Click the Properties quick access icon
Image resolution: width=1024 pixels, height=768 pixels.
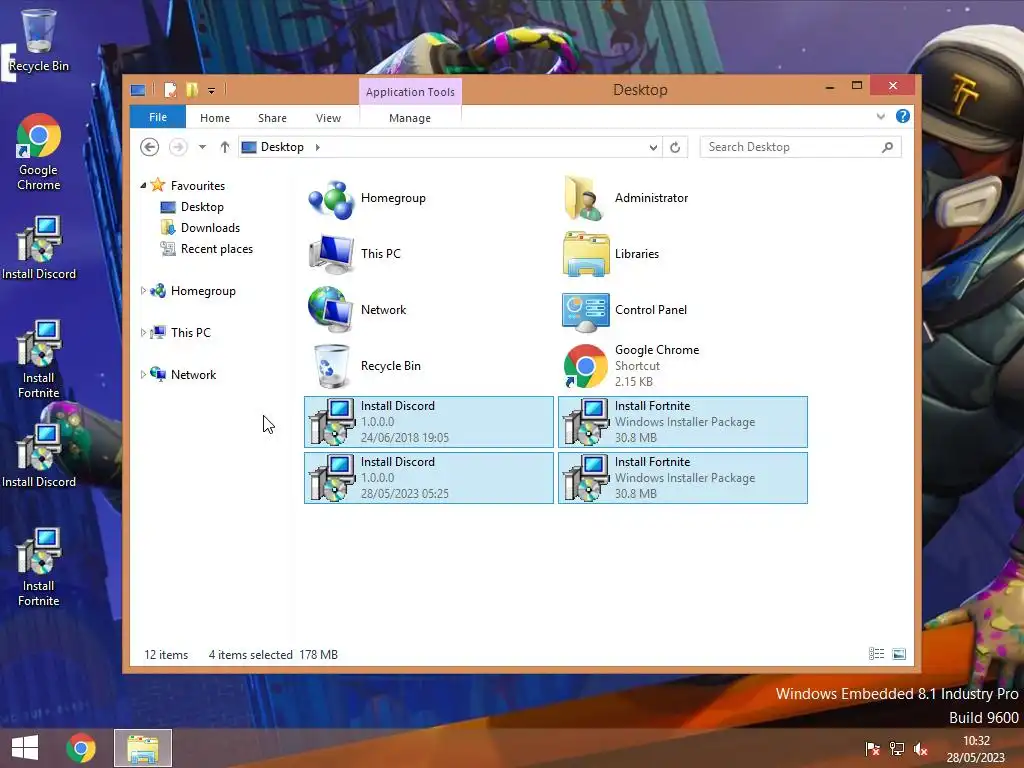170,90
